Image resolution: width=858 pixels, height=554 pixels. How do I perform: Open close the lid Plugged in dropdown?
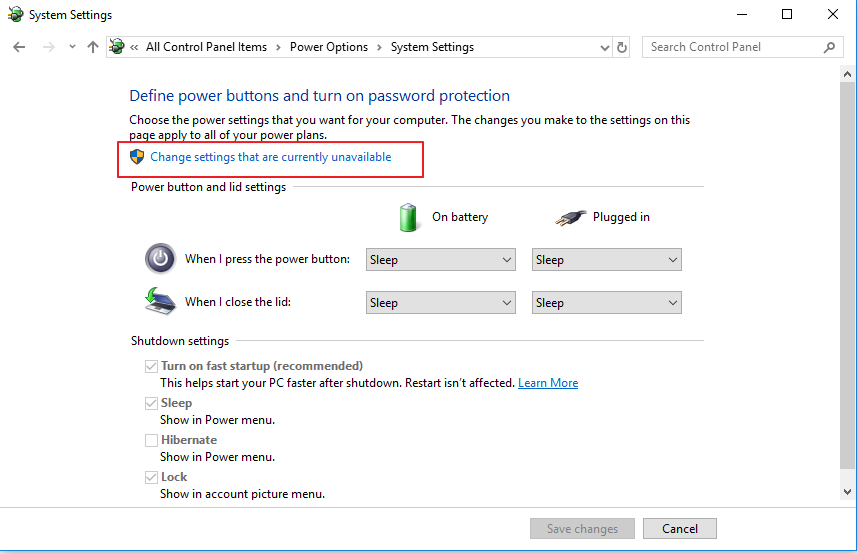click(x=606, y=303)
